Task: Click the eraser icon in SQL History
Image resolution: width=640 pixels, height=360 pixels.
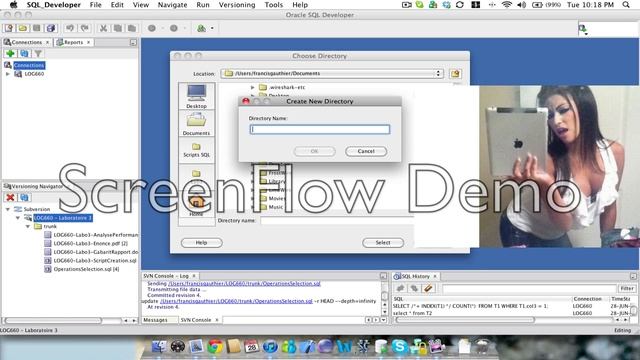Action: pyautogui.click(x=428, y=289)
